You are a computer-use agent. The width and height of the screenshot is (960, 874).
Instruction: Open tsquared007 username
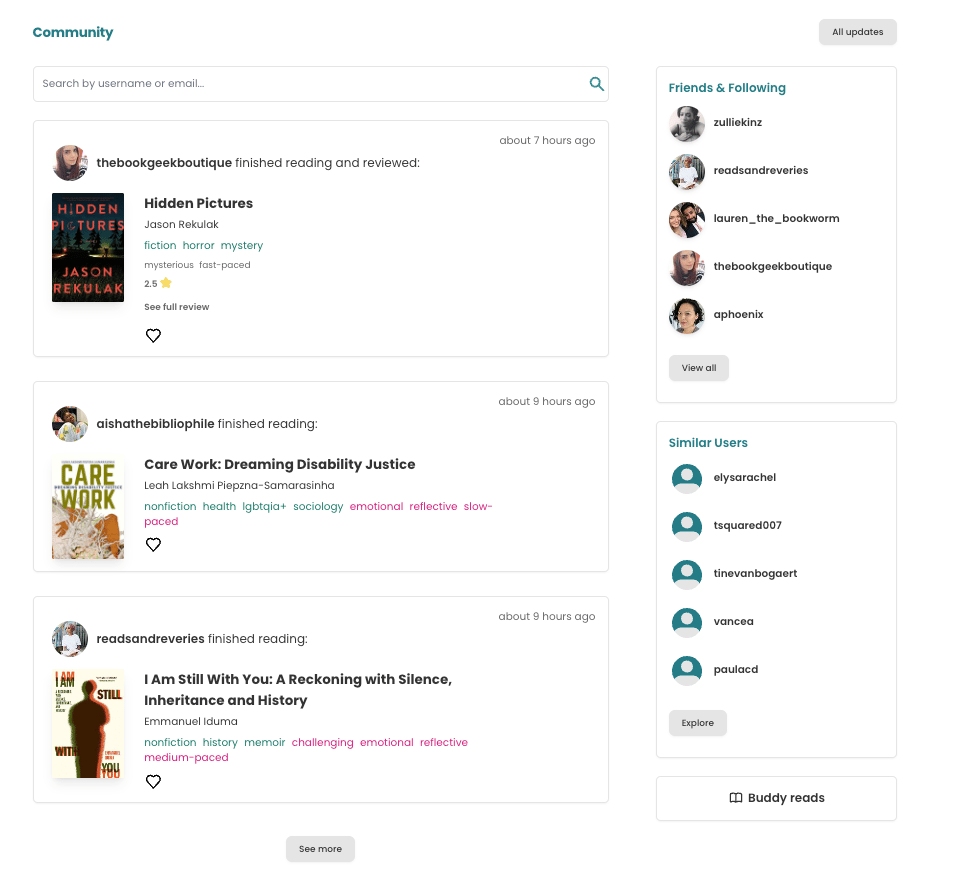coord(748,525)
